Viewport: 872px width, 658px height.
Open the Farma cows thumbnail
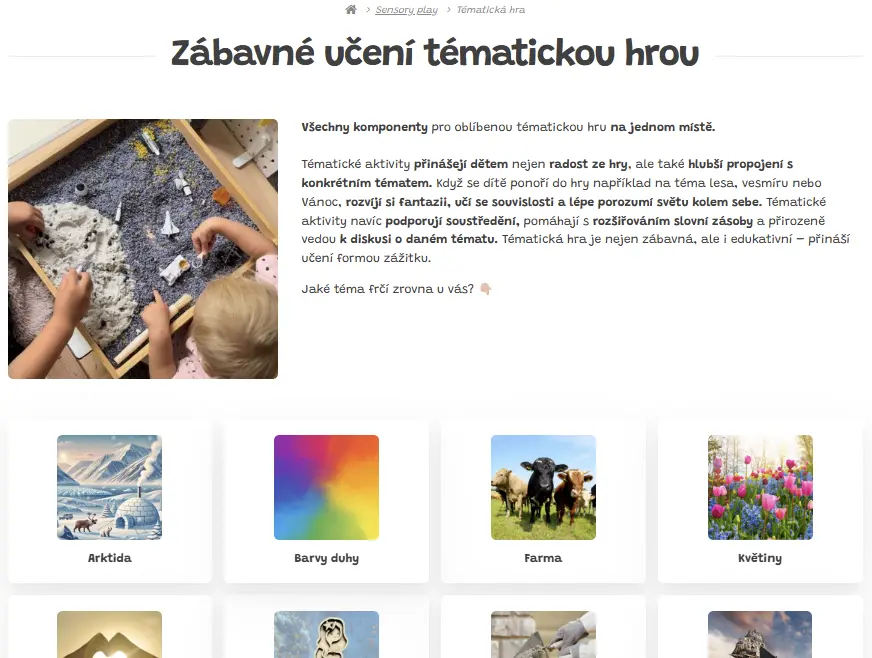tap(543, 487)
